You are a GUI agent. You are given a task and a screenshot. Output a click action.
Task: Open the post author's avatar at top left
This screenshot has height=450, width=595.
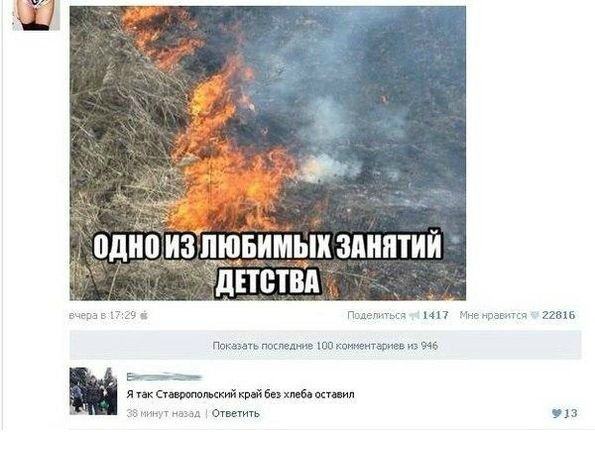36,15
